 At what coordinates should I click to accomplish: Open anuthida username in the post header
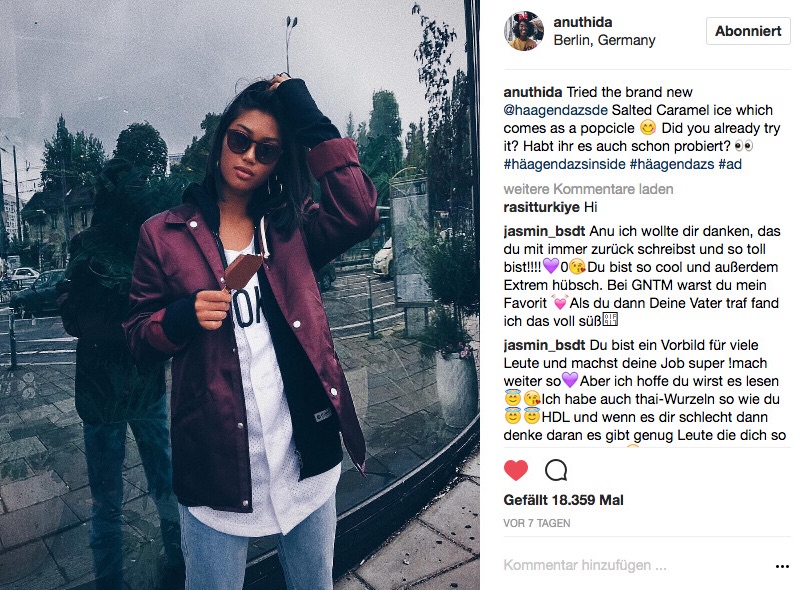pos(583,22)
